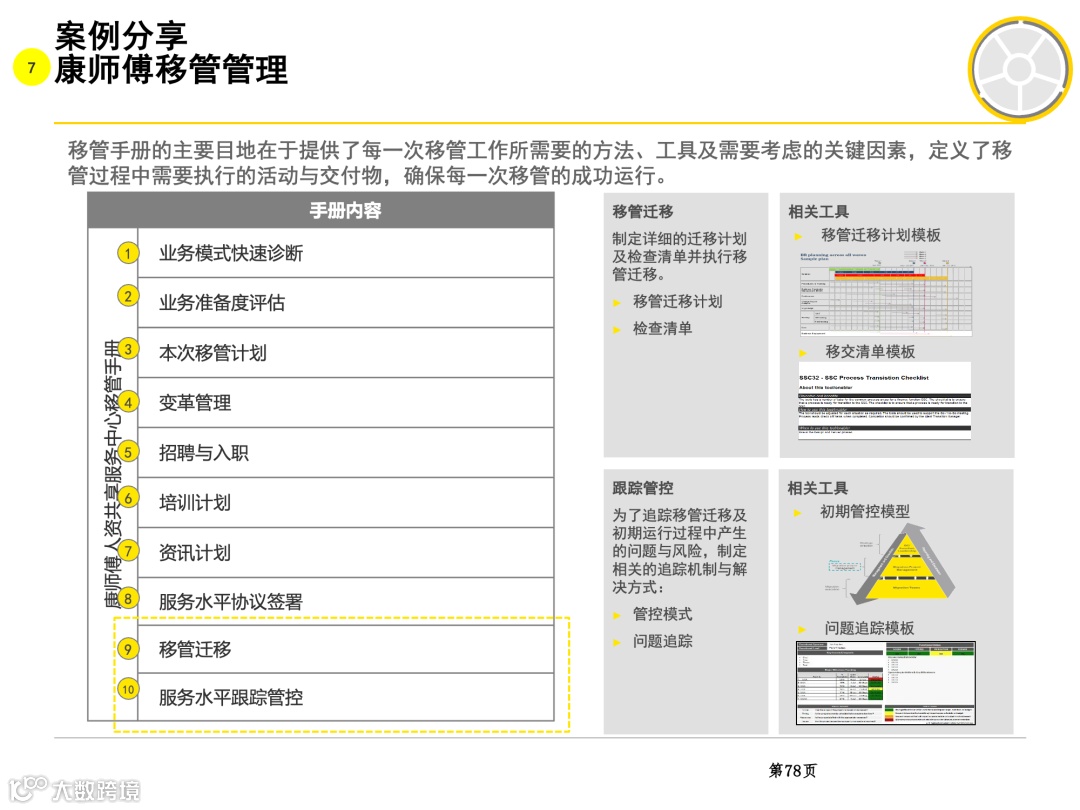Click the lower 相关工具 heading
1080x810 pixels.
click(818, 488)
